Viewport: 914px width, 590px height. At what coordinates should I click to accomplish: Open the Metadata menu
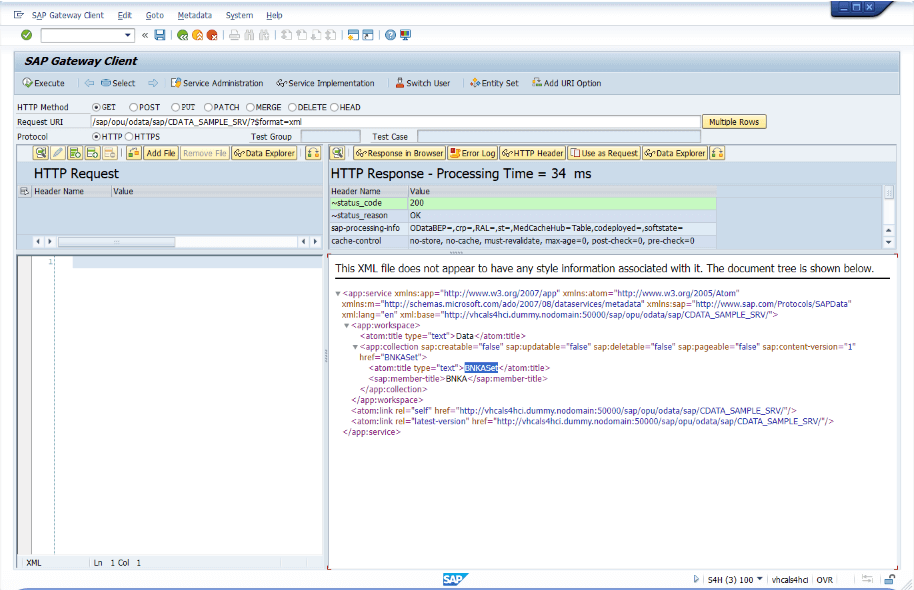coord(194,16)
